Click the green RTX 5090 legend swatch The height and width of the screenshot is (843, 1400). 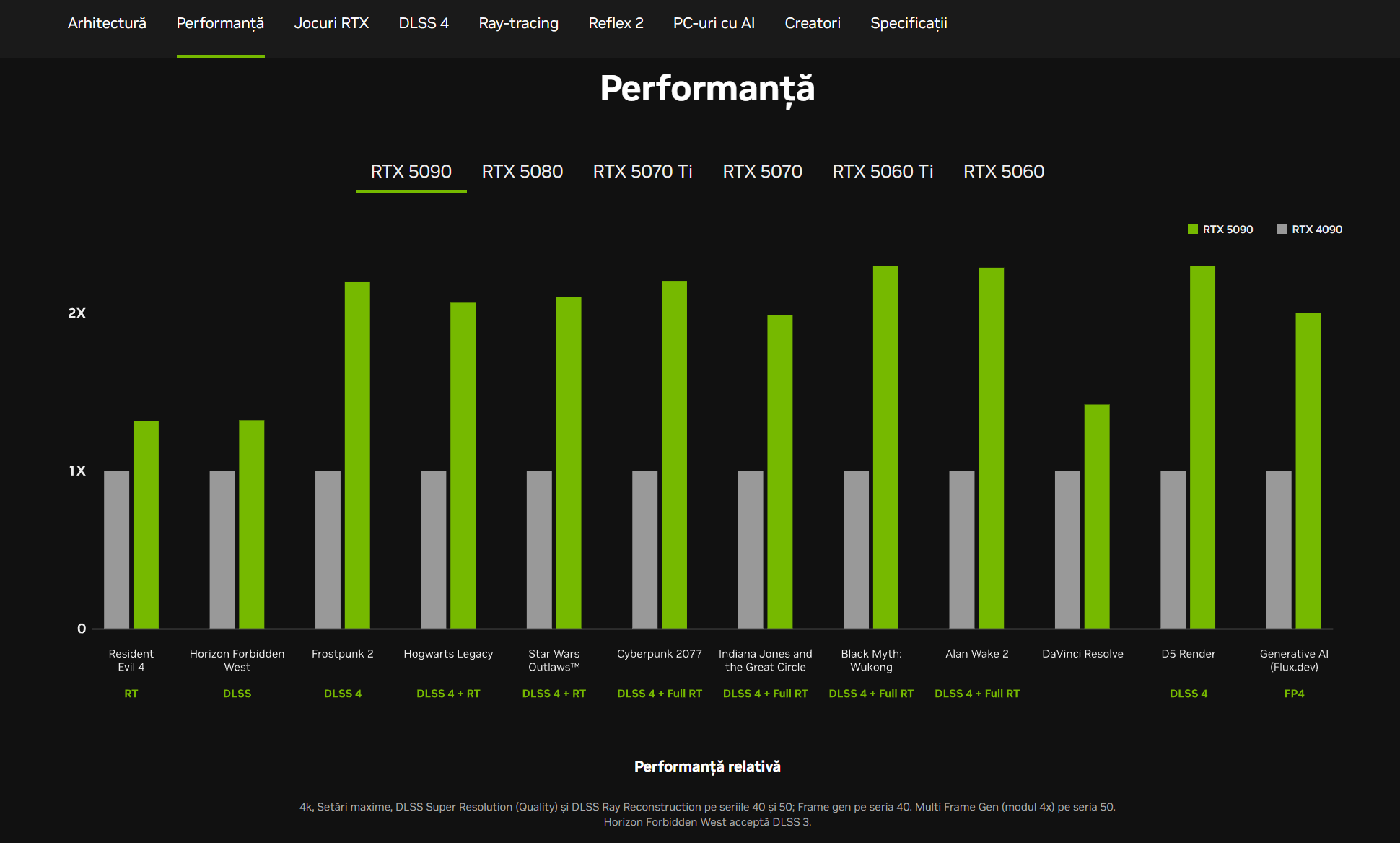1192,229
